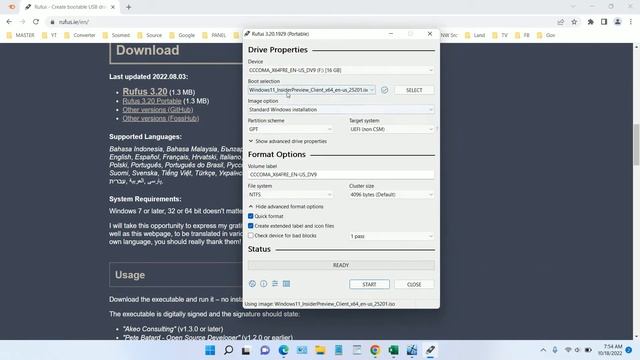Open the Rufus 3.20 download link
Screen dimensions: 640x360
[x=145, y=91]
